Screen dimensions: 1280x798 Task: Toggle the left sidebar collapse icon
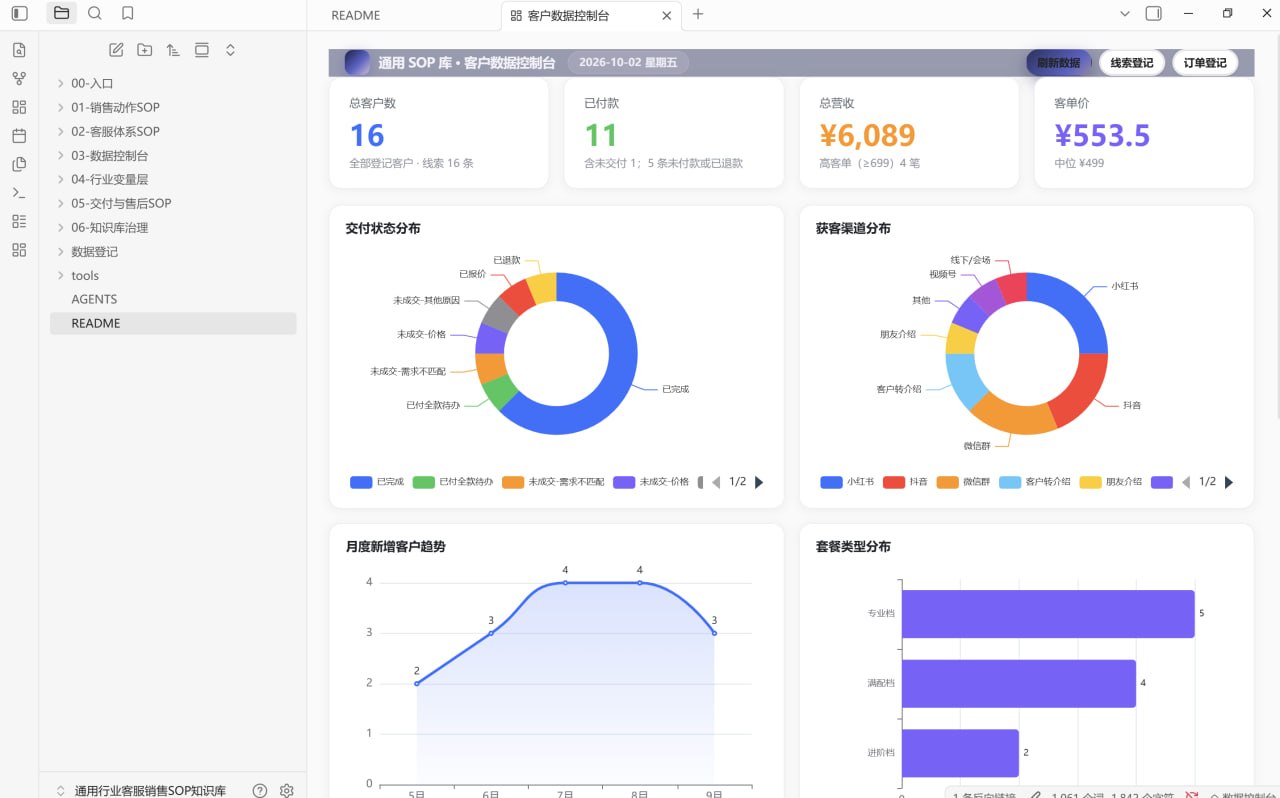pyautogui.click(x=20, y=14)
